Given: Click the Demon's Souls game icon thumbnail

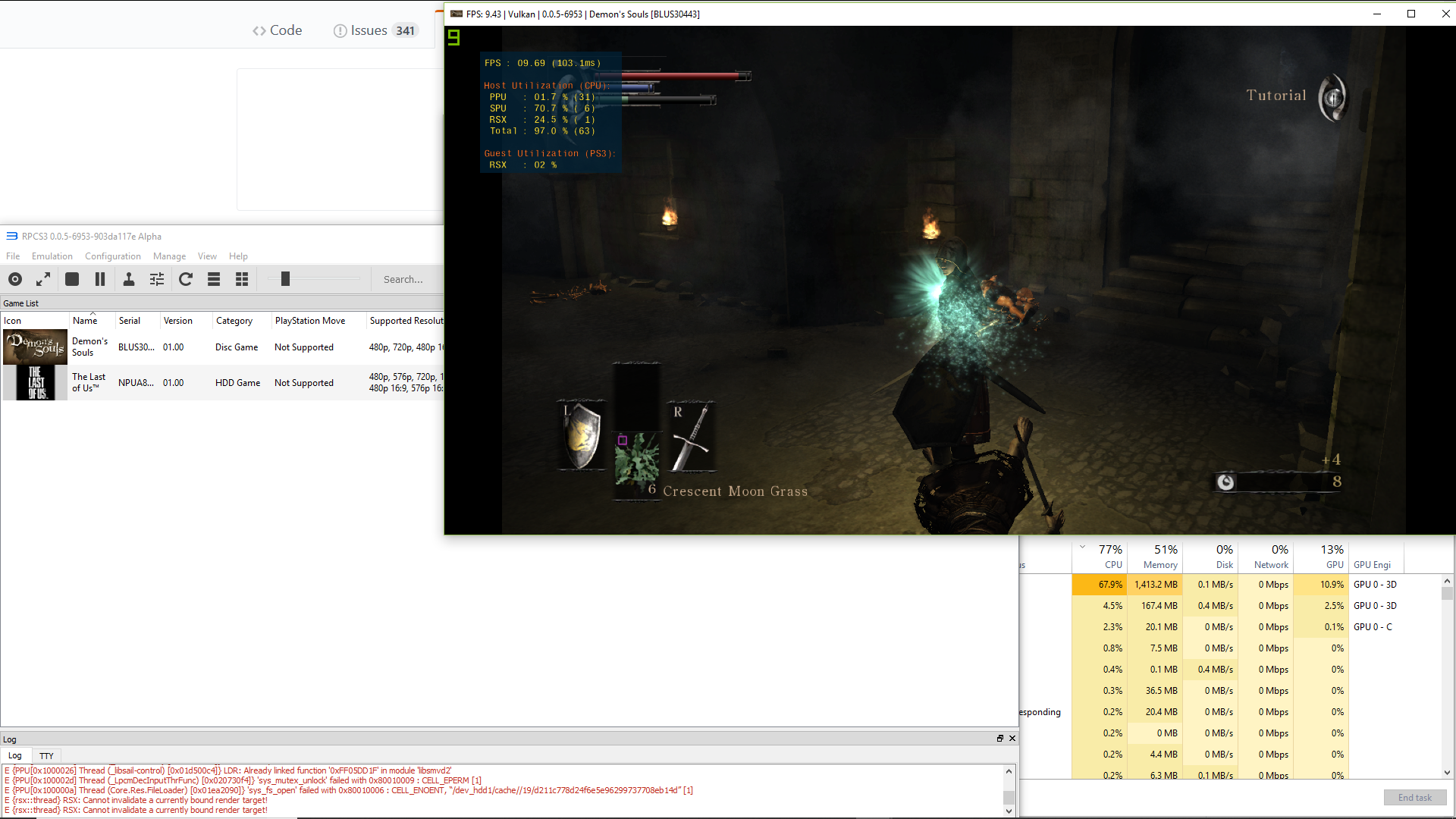Looking at the screenshot, I should [34, 347].
